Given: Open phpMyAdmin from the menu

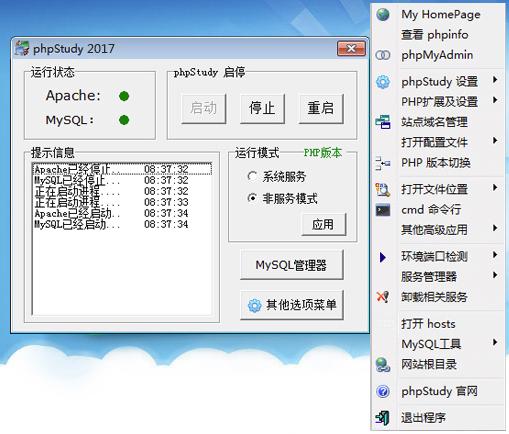Looking at the screenshot, I should click(x=438, y=55).
